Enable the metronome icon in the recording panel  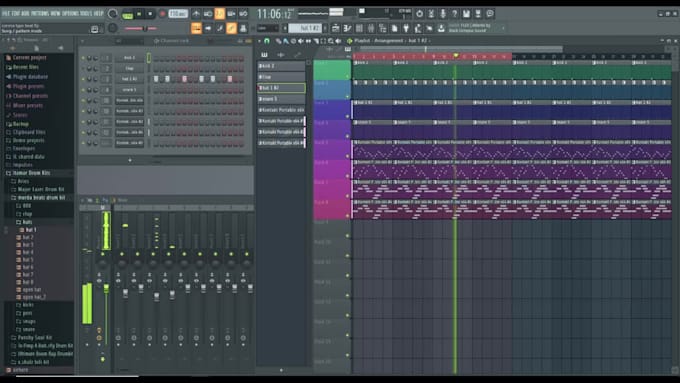tap(196, 14)
